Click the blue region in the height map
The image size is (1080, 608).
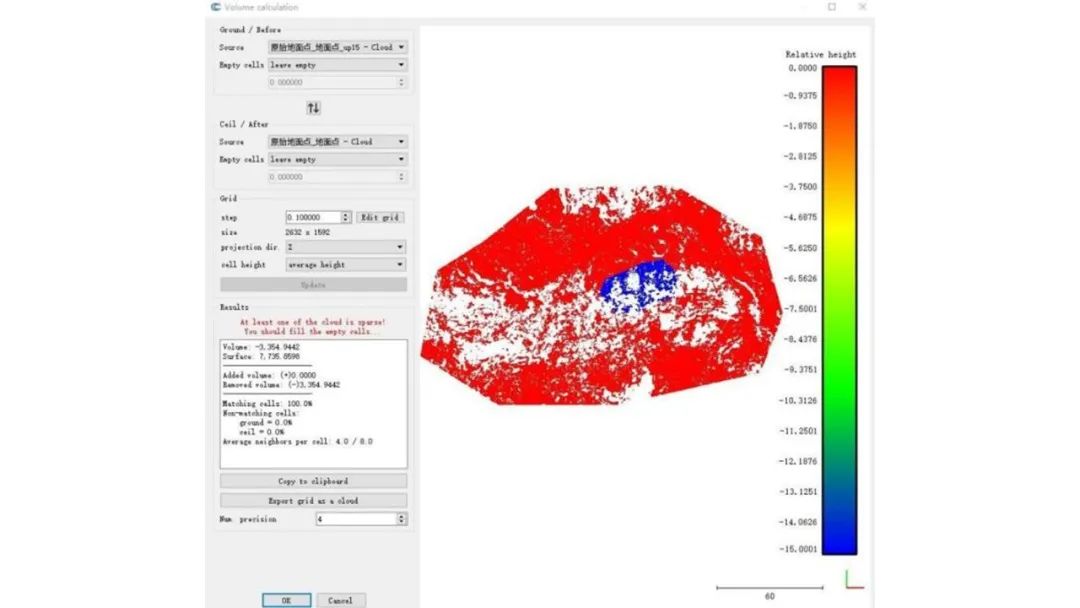(x=640, y=285)
